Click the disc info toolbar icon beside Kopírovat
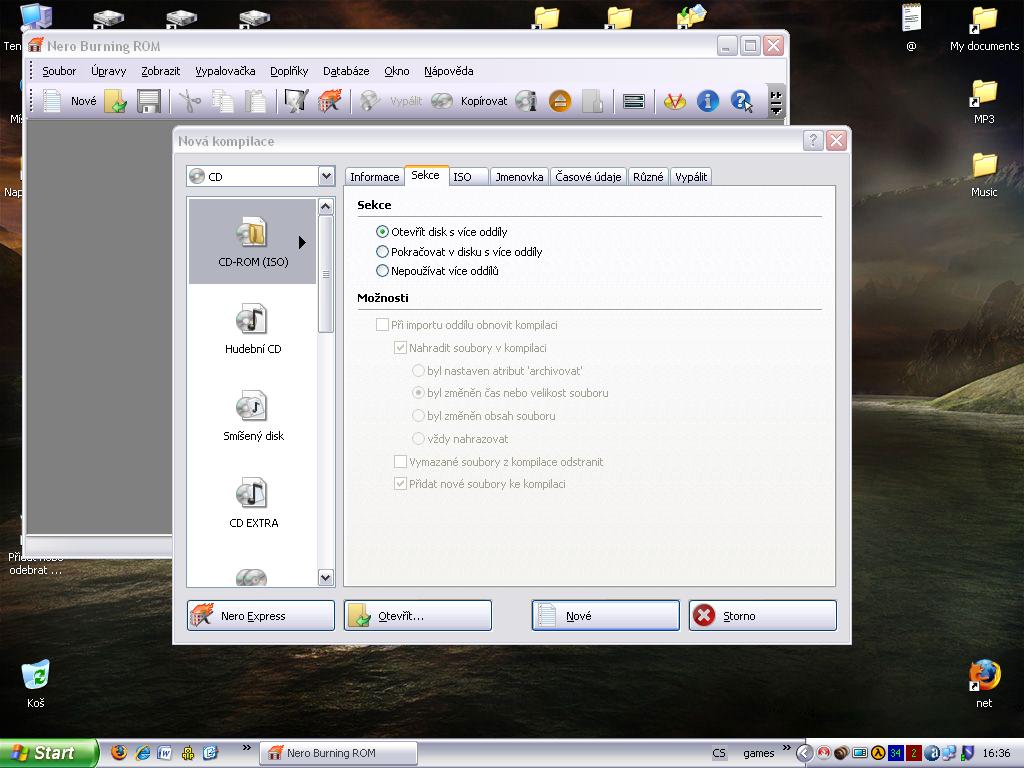Screen dimensions: 1024x768 tap(526, 101)
